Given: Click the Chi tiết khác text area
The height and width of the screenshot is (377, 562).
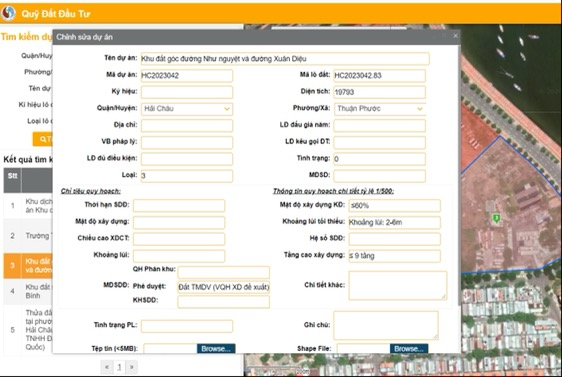Looking at the screenshot, I should (397, 285).
